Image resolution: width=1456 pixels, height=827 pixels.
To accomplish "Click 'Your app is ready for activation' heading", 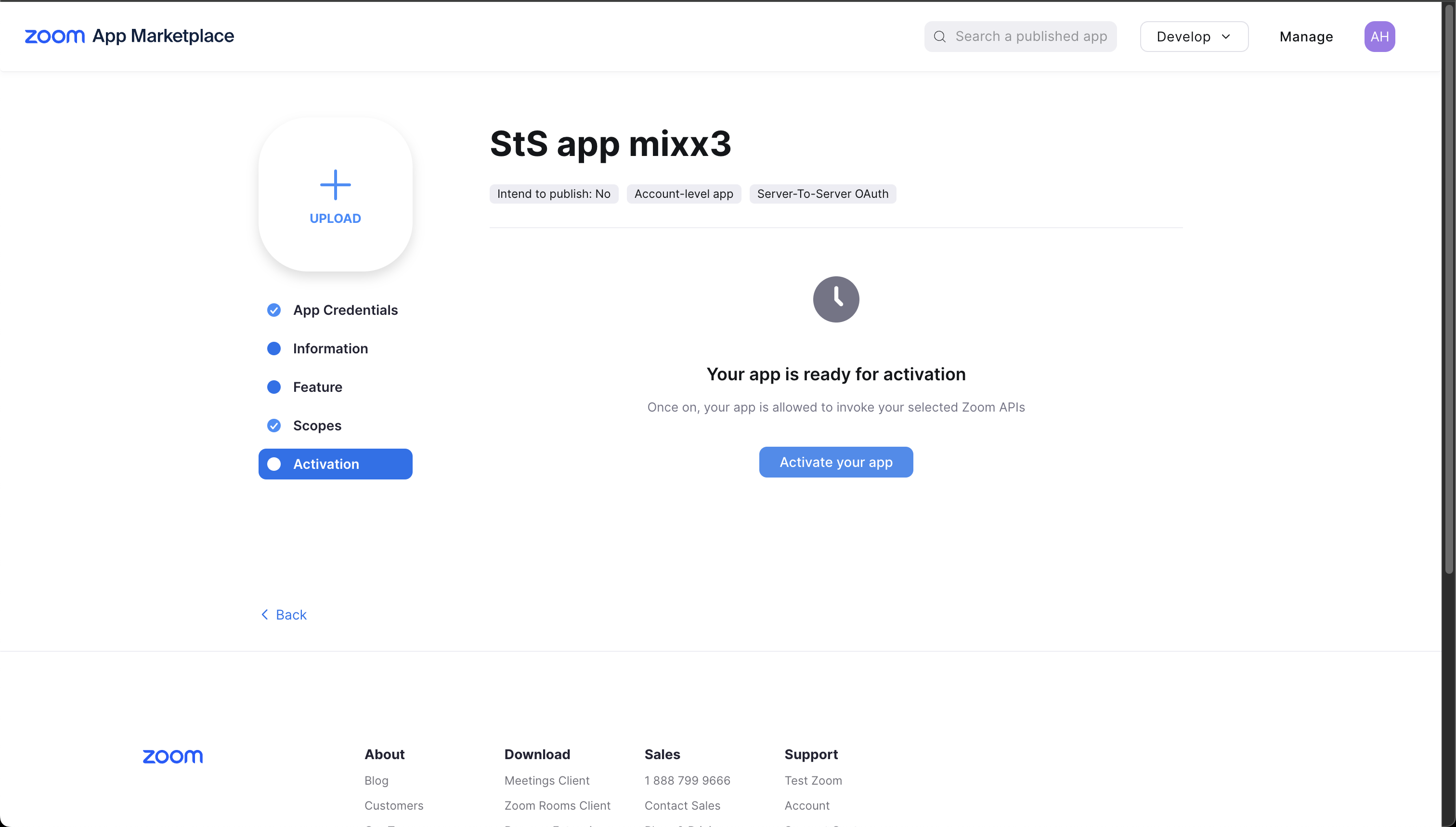I will 836,375.
